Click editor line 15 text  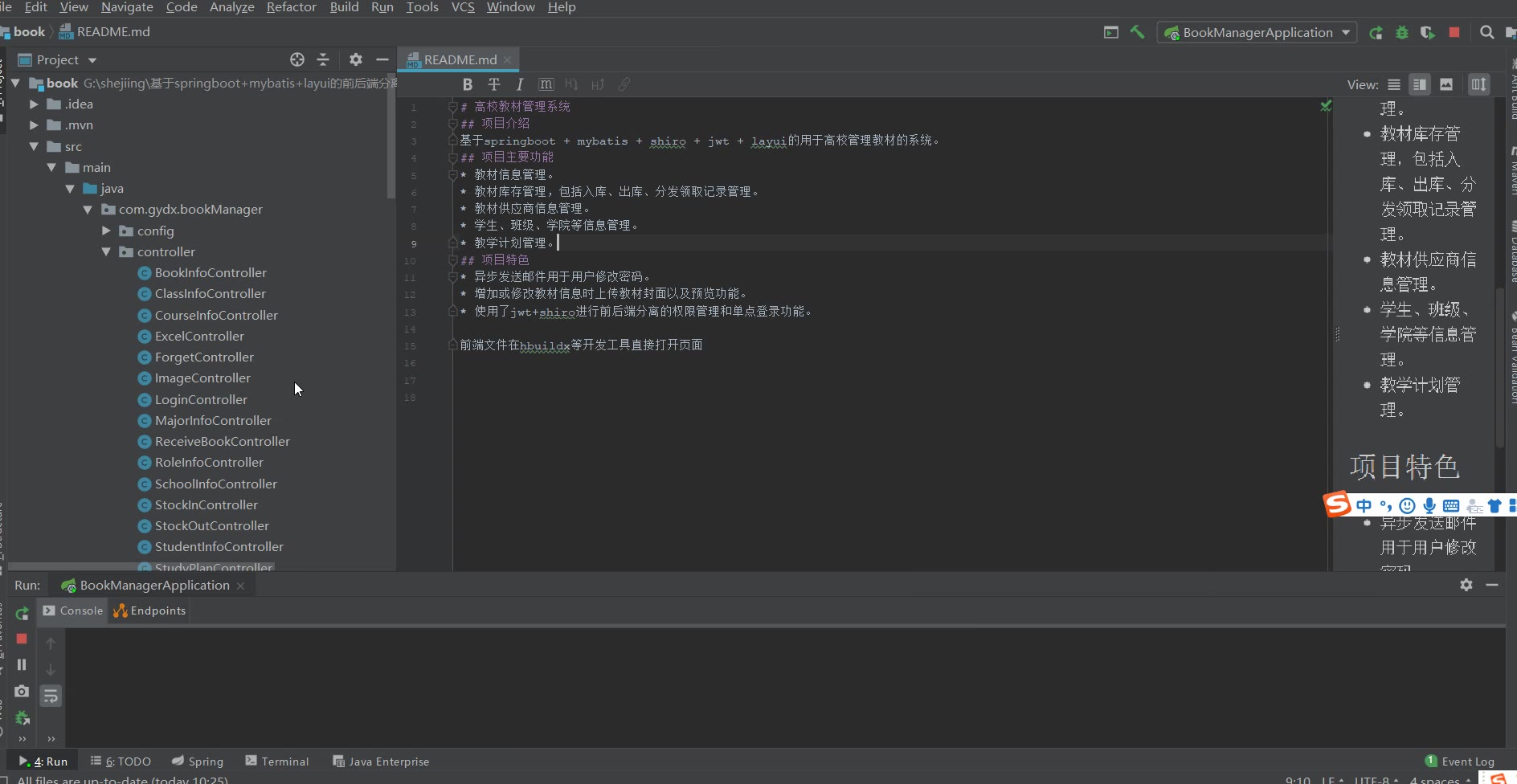(581, 345)
